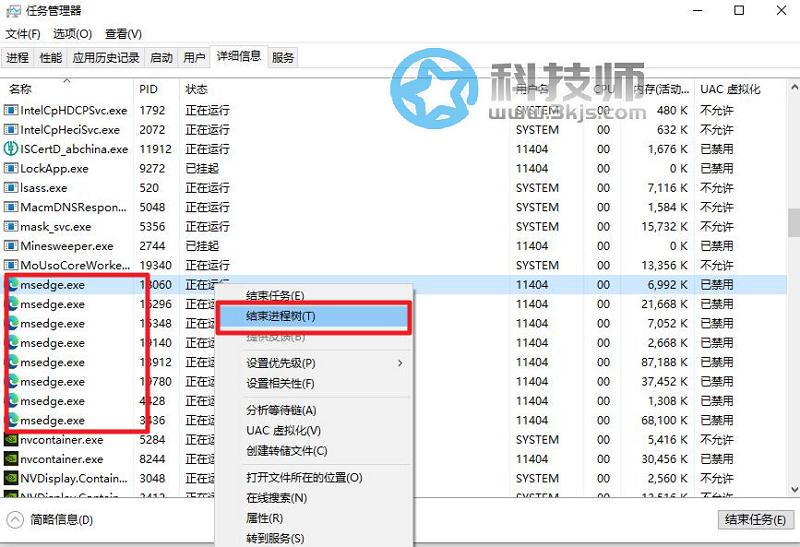Click the memory value 15,732 K

664,227
